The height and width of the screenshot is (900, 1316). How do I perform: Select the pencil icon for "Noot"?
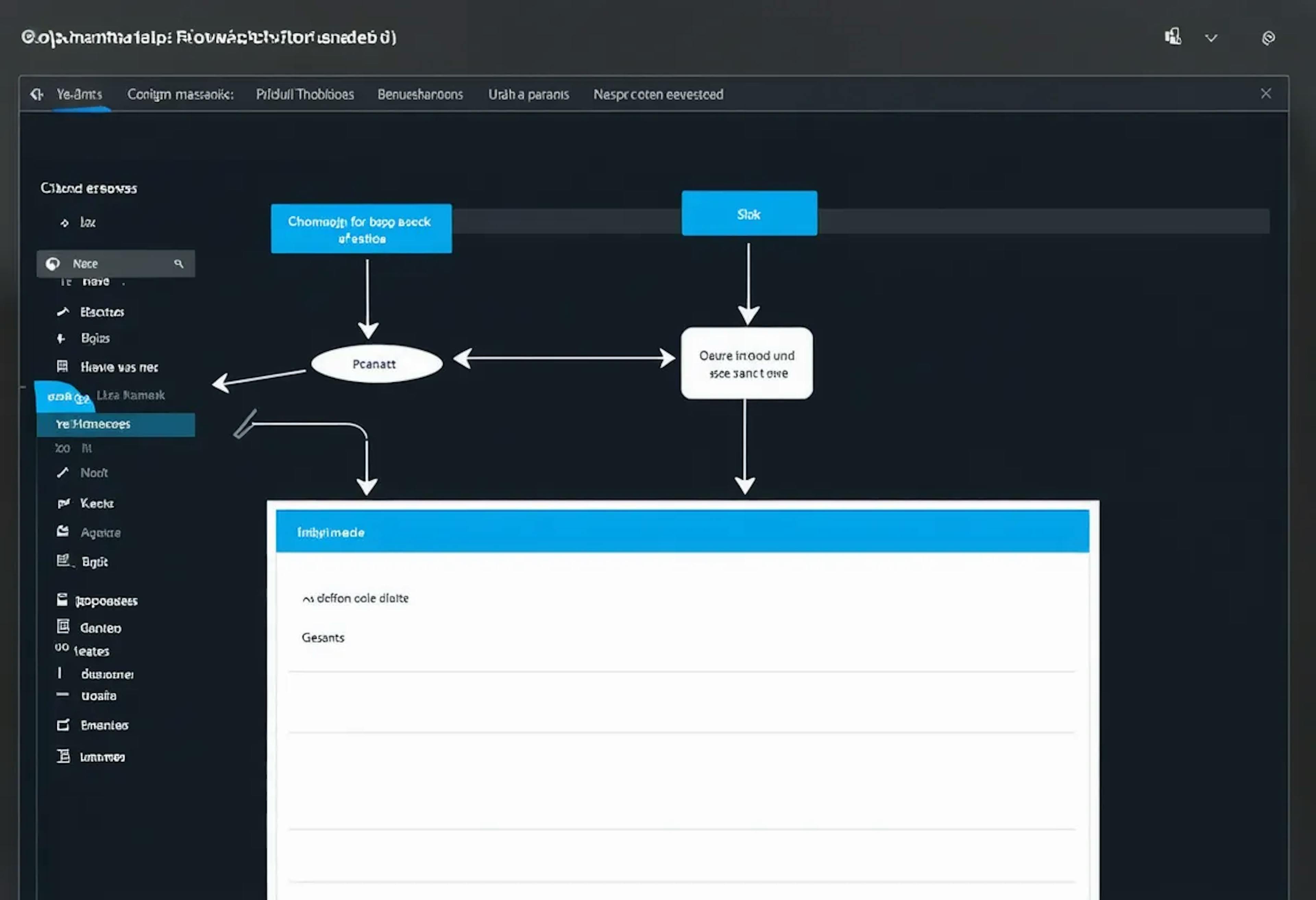pyautogui.click(x=62, y=473)
